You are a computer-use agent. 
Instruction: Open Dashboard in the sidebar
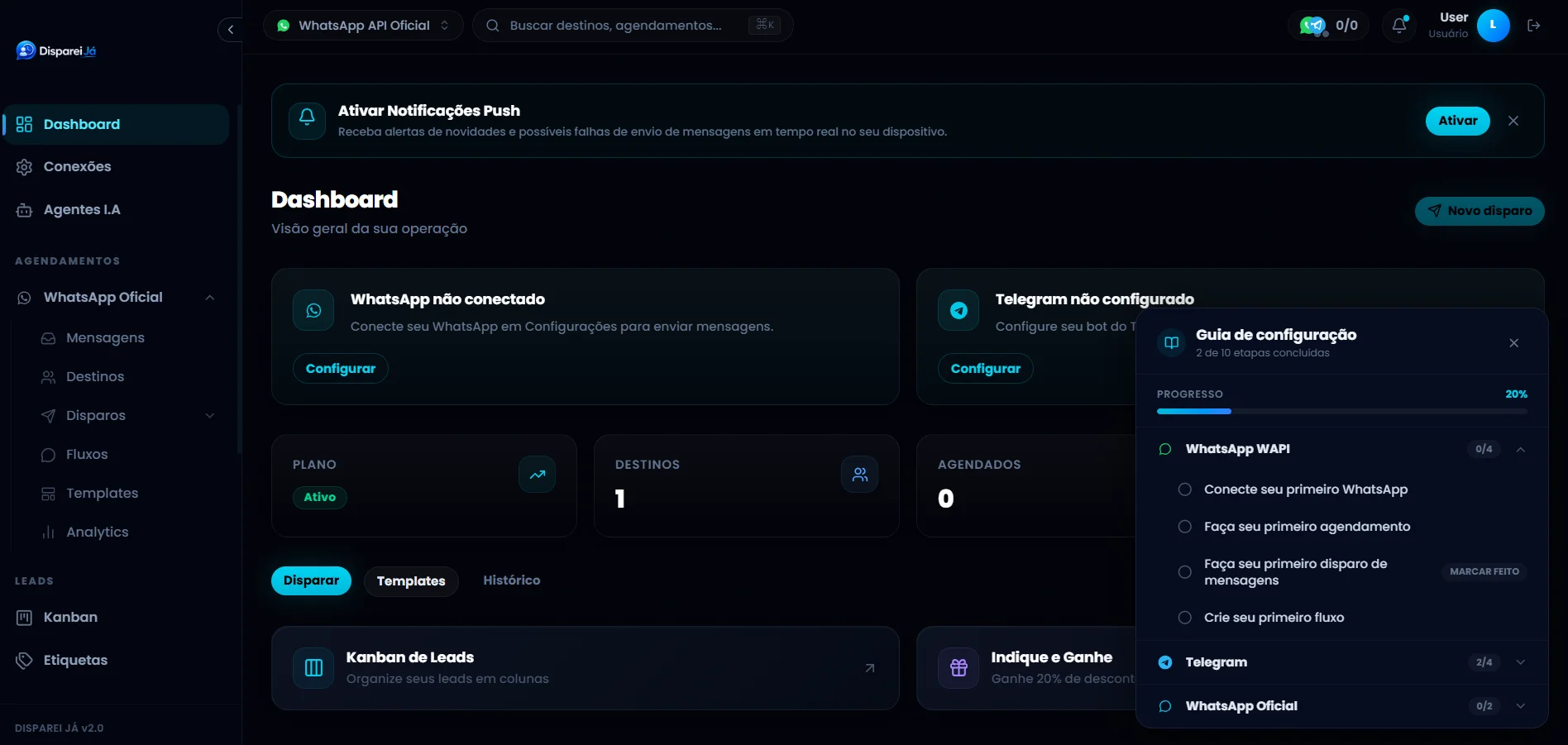(x=116, y=124)
